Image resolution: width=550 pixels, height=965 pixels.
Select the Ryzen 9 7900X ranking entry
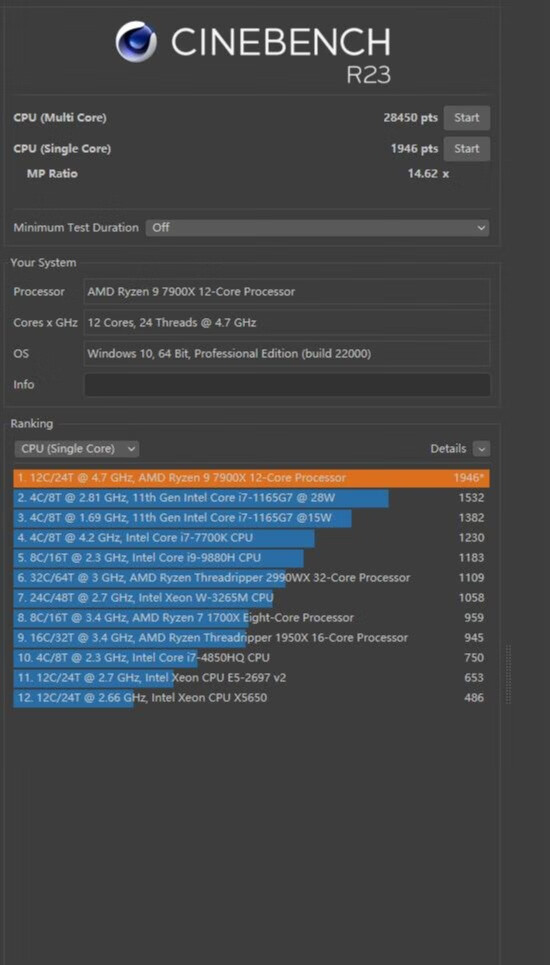[252, 478]
